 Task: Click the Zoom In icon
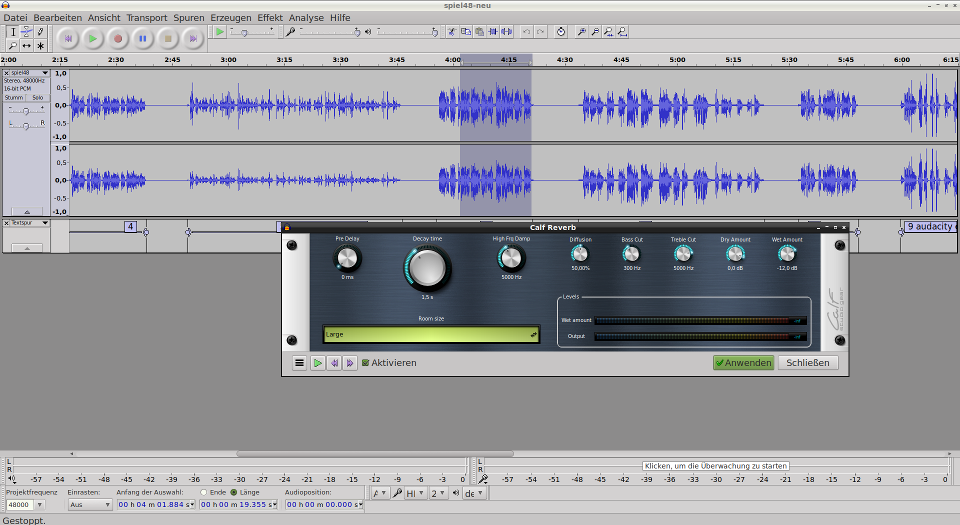(582, 32)
